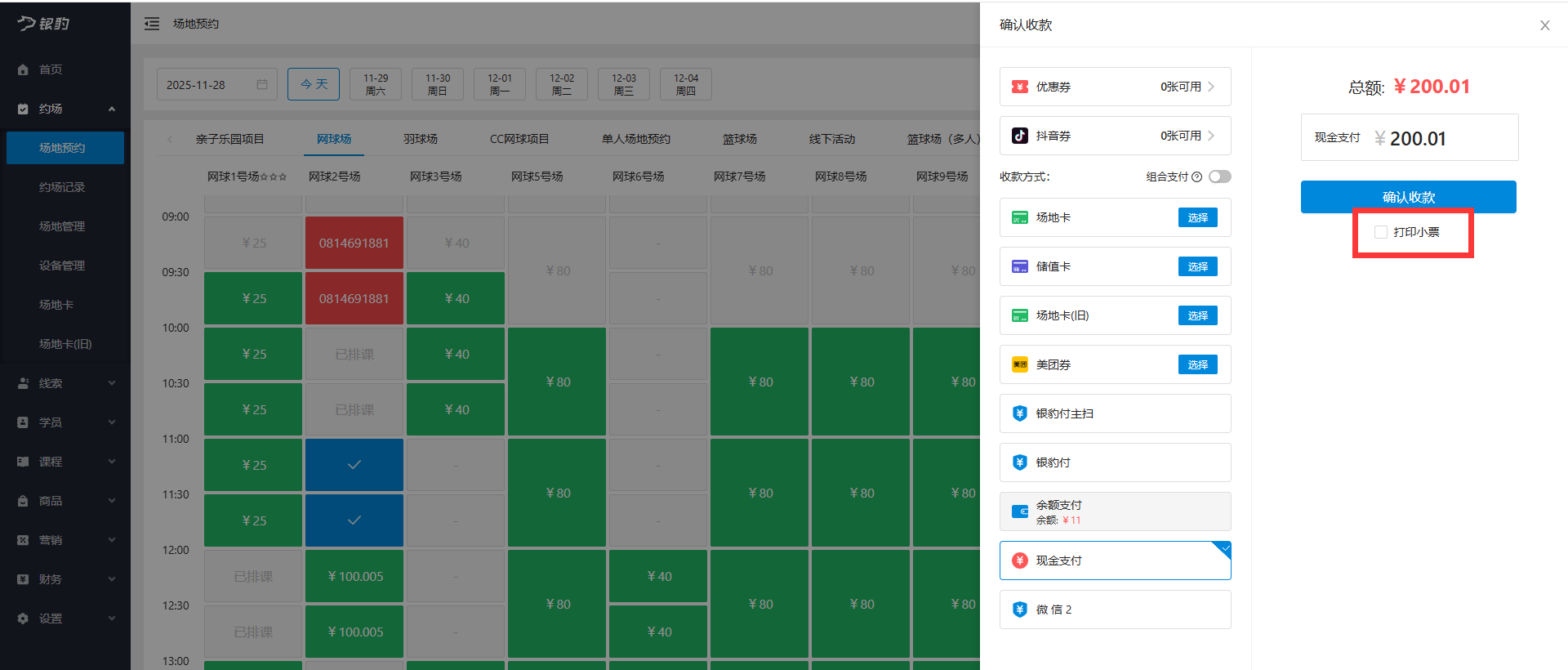
Task: Expand the 学员 sidebar menu
Action: pyautogui.click(x=65, y=422)
